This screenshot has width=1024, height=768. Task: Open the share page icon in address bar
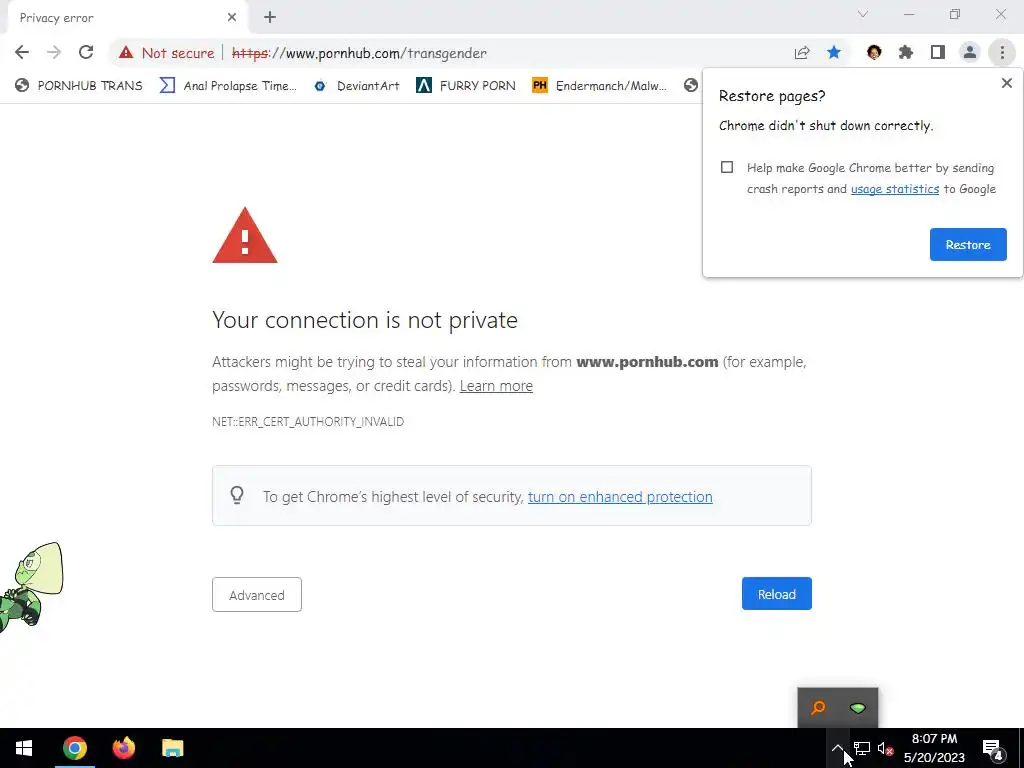tap(802, 53)
